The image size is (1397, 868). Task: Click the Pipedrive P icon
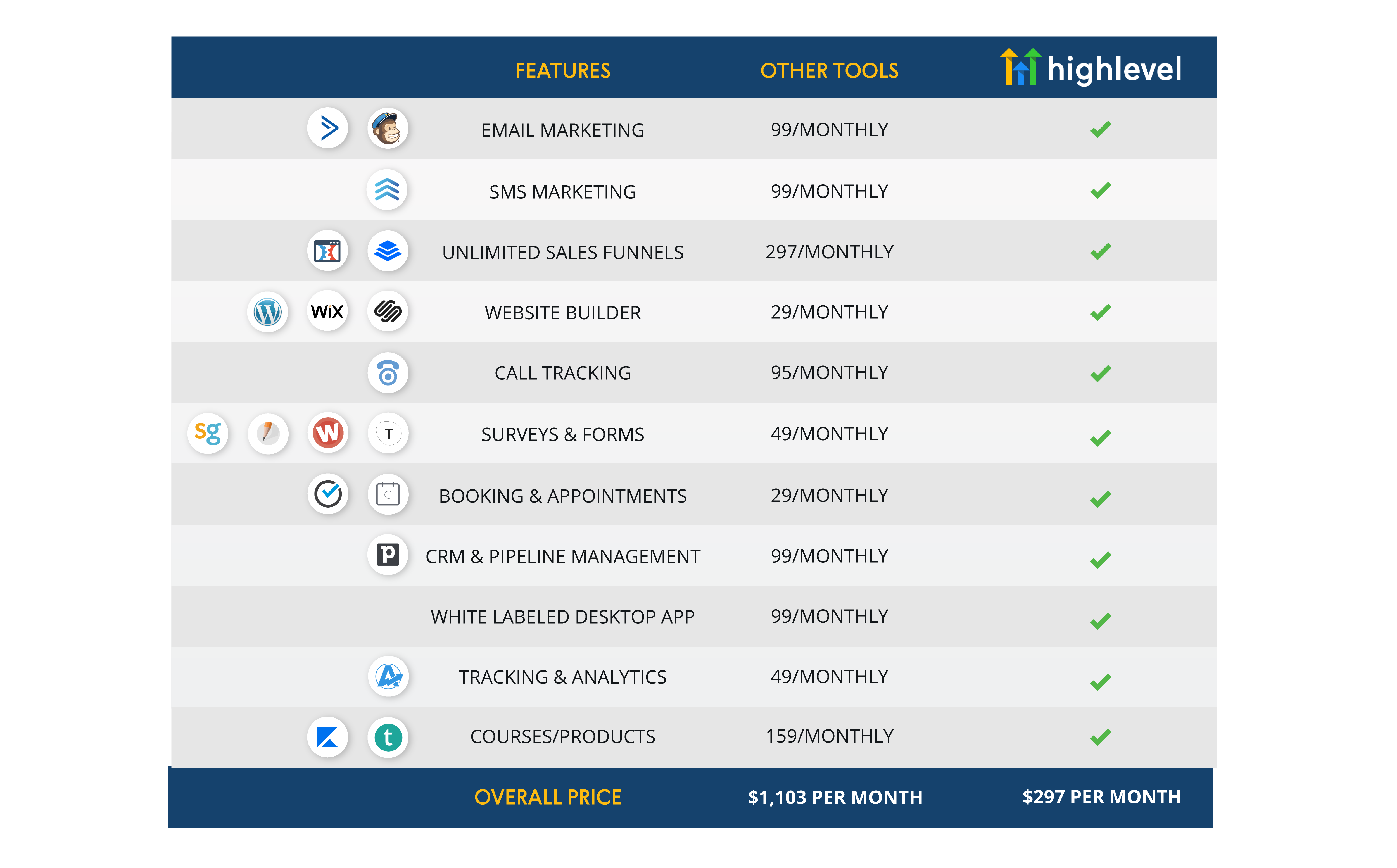click(x=388, y=555)
